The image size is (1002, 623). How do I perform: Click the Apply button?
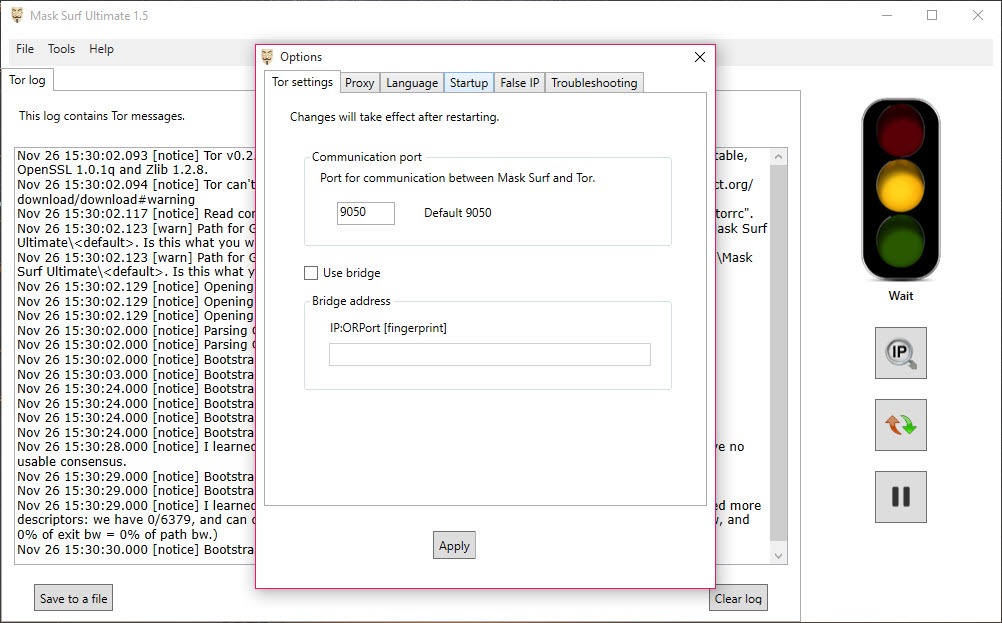click(x=454, y=546)
